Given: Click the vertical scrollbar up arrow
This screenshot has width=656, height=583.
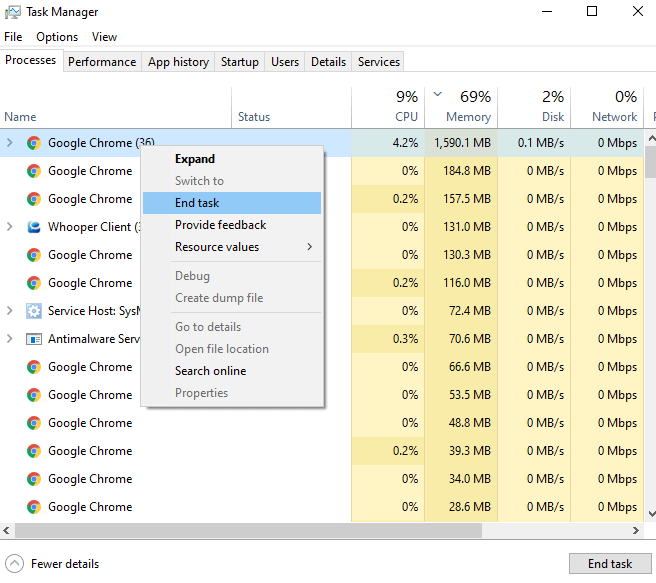Looking at the screenshot, I should coord(651,138).
